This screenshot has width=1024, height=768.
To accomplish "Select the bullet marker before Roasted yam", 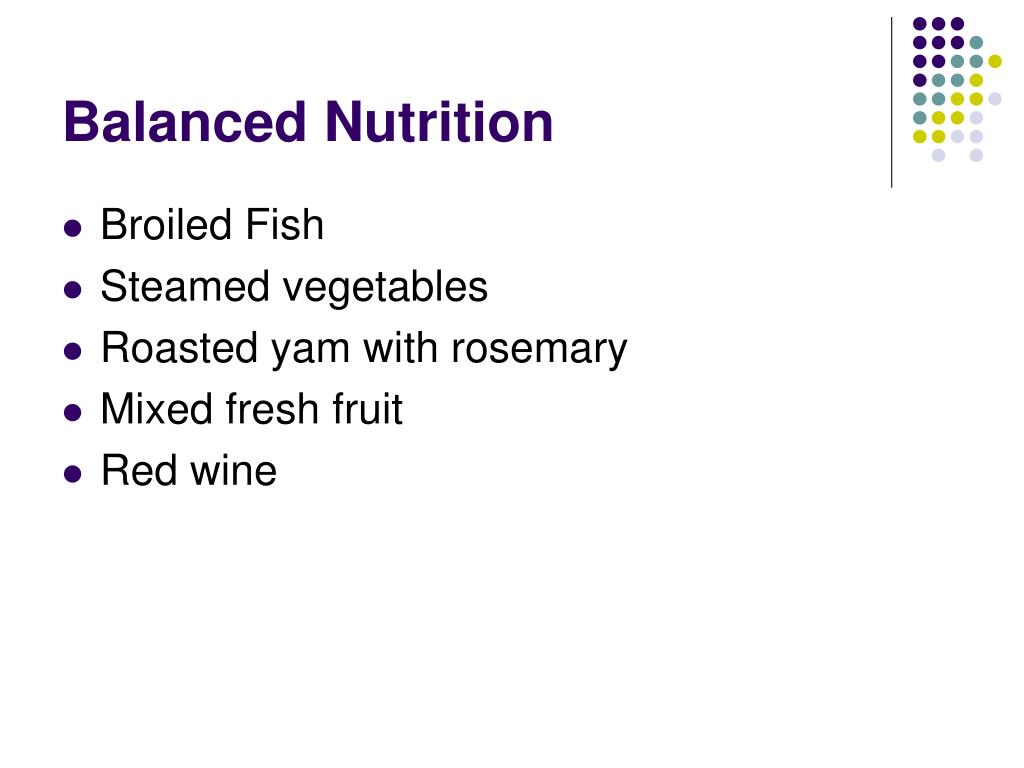I will click(73, 351).
